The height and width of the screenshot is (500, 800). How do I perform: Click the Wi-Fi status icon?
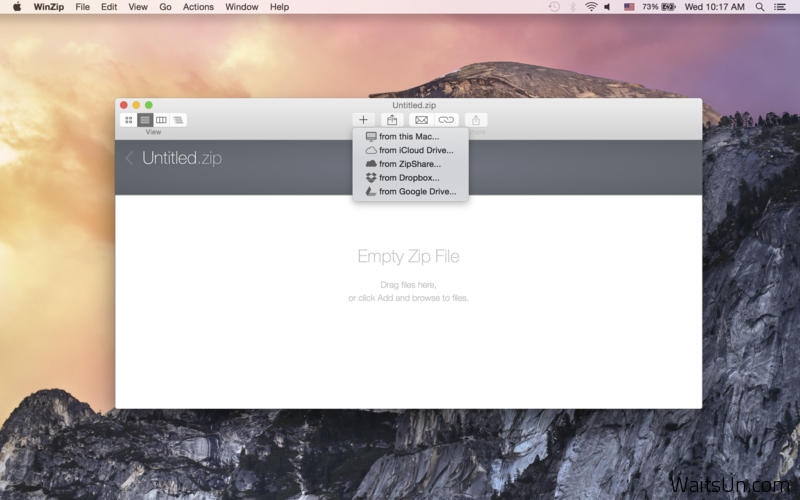pyautogui.click(x=591, y=7)
